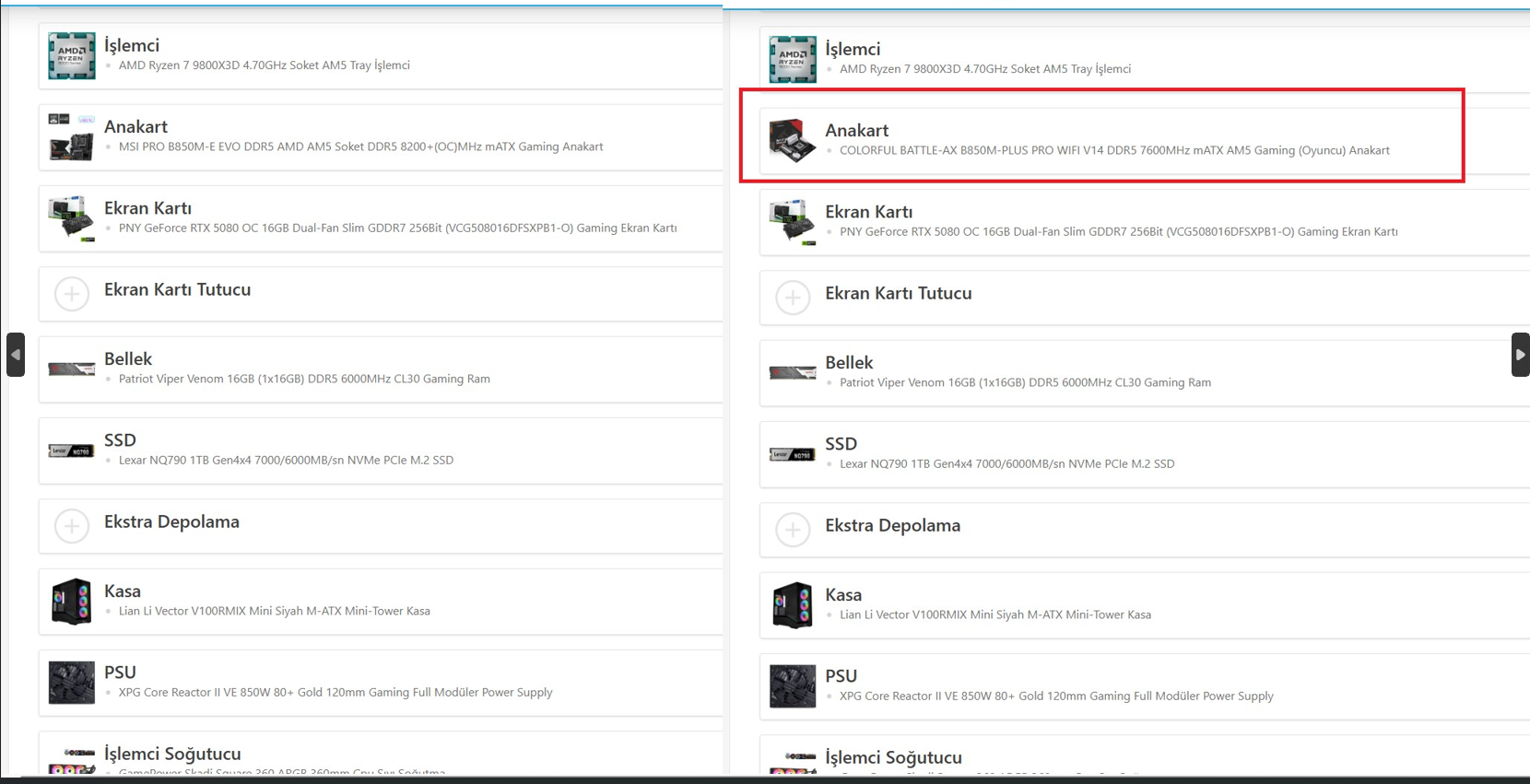The width and height of the screenshot is (1530, 784).
Task: Click the Patriot Viper Venom name in left list
Action: [304, 379]
